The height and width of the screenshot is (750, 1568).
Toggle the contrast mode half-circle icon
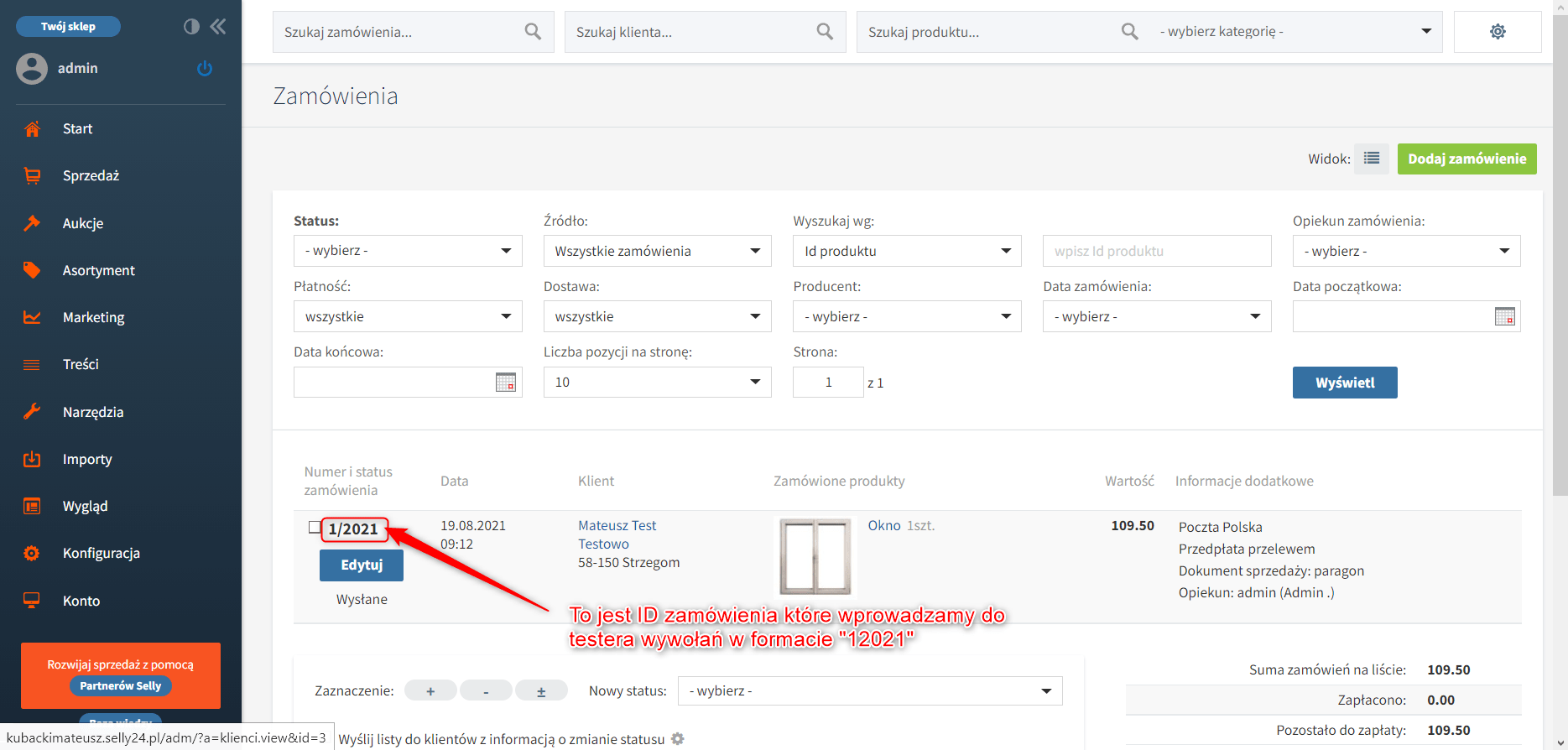coord(191,27)
